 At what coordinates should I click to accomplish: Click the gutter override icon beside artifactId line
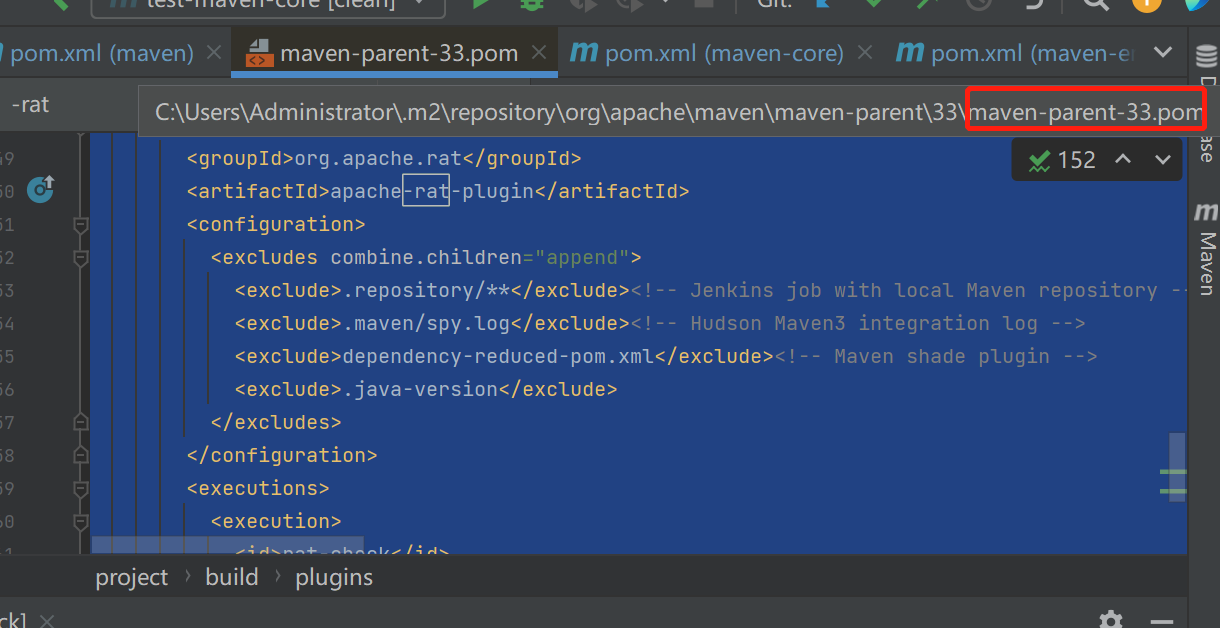(x=40, y=188)
